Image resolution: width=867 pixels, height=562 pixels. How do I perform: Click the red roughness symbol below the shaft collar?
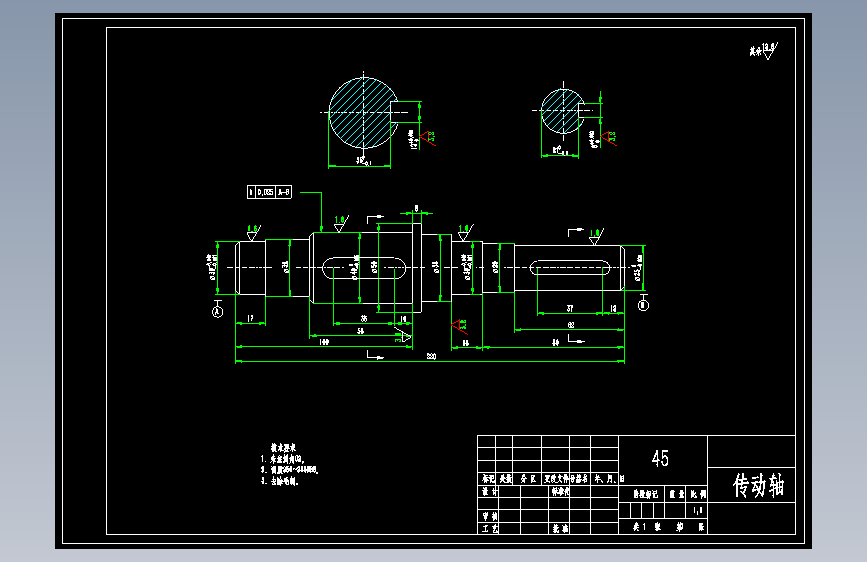[459, 326]
